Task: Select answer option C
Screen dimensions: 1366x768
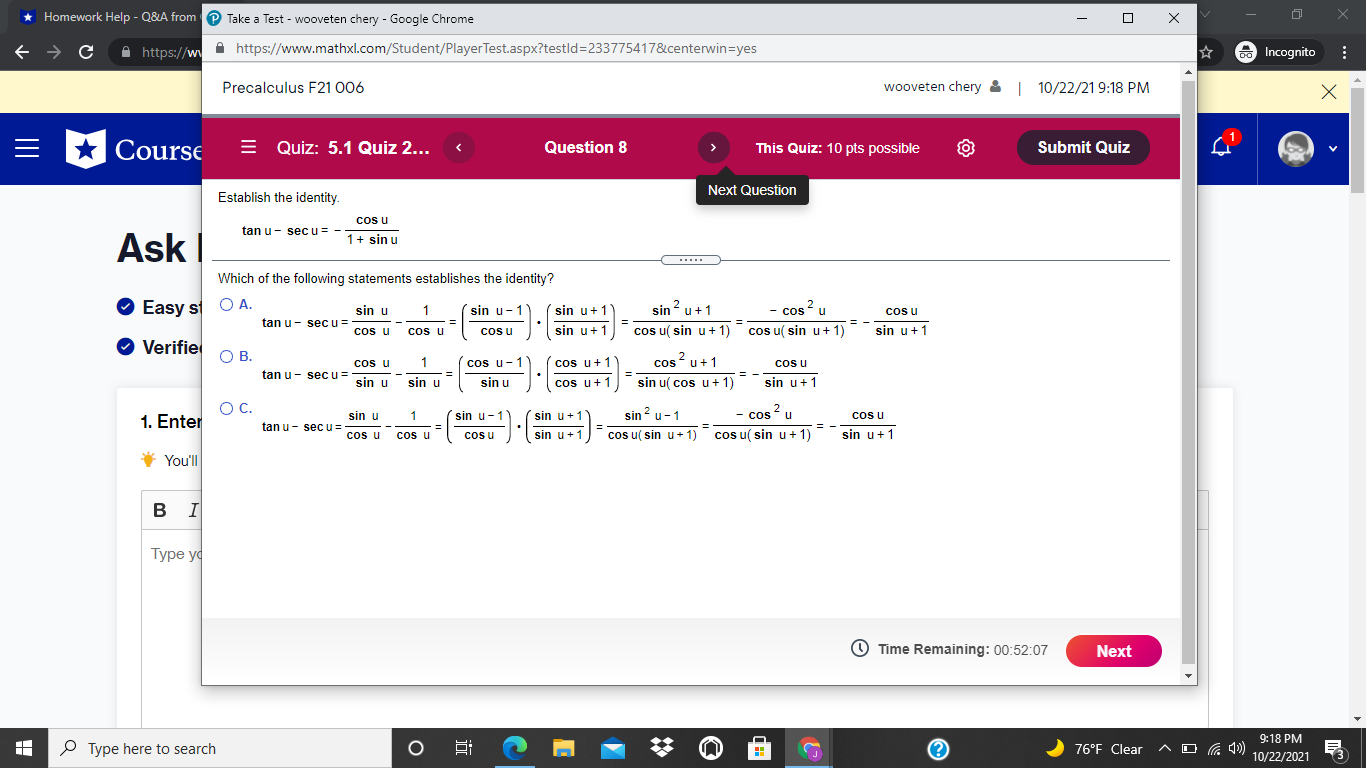Action: point(227,408)
